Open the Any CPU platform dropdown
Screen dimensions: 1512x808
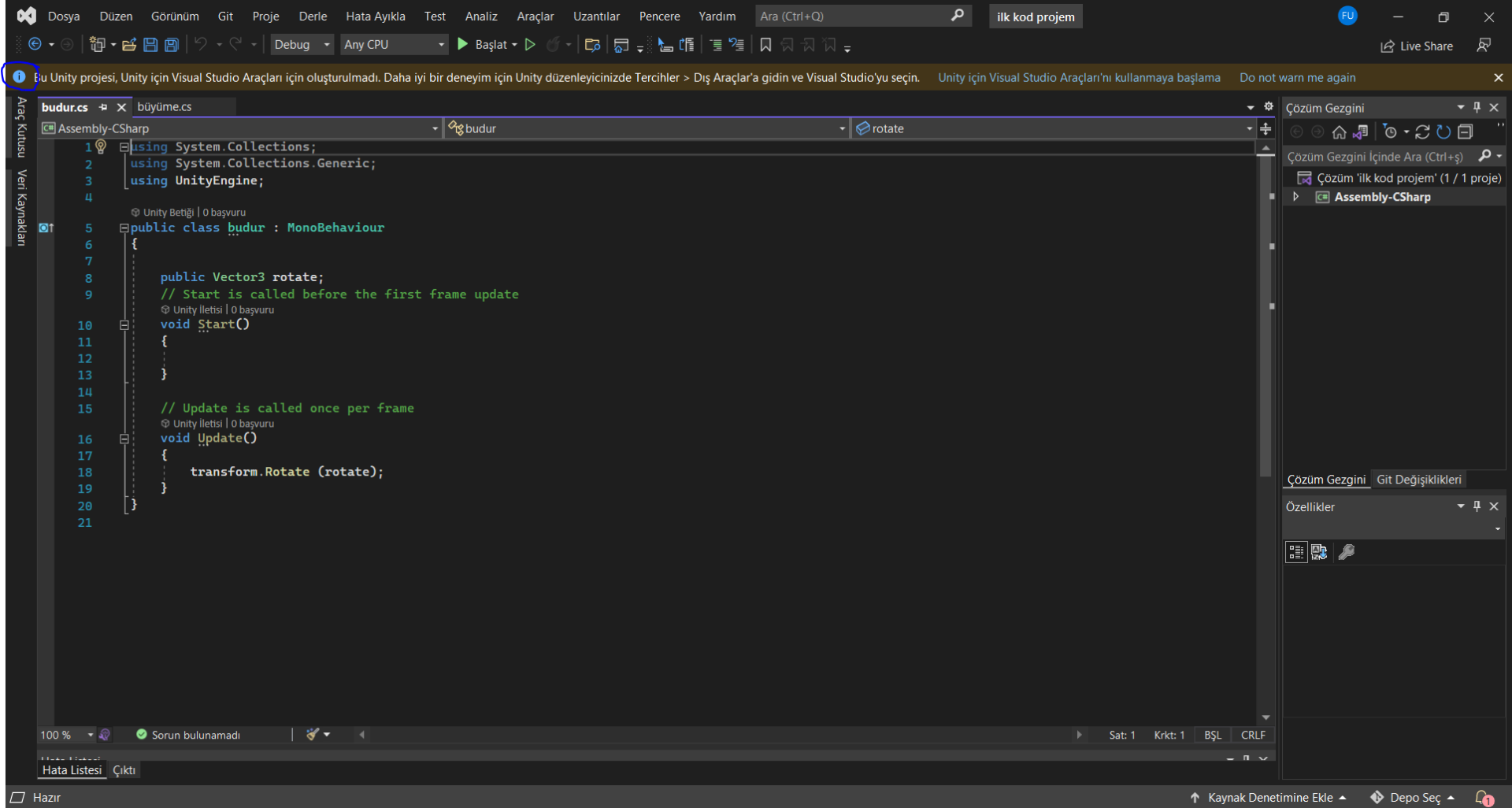394,45
